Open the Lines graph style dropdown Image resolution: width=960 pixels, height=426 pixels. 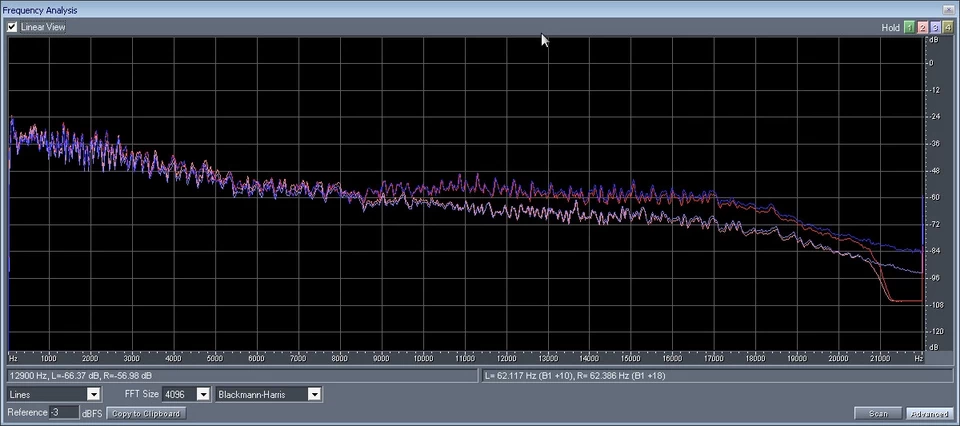[x=93, y=395]
